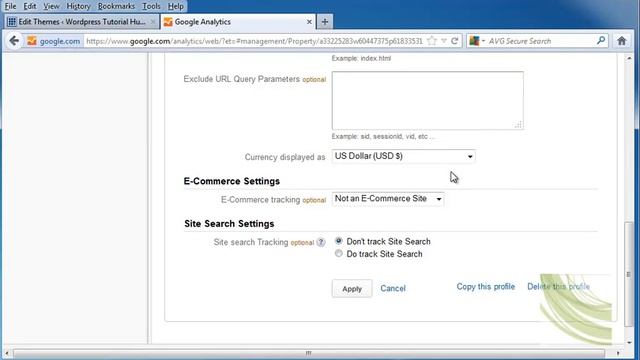Image resolution: width=640 pixels, height=360 pixels.
Task: Click into Exclude URL Query Parameters box
Action: pyautogui.click(x=427, y=100)
